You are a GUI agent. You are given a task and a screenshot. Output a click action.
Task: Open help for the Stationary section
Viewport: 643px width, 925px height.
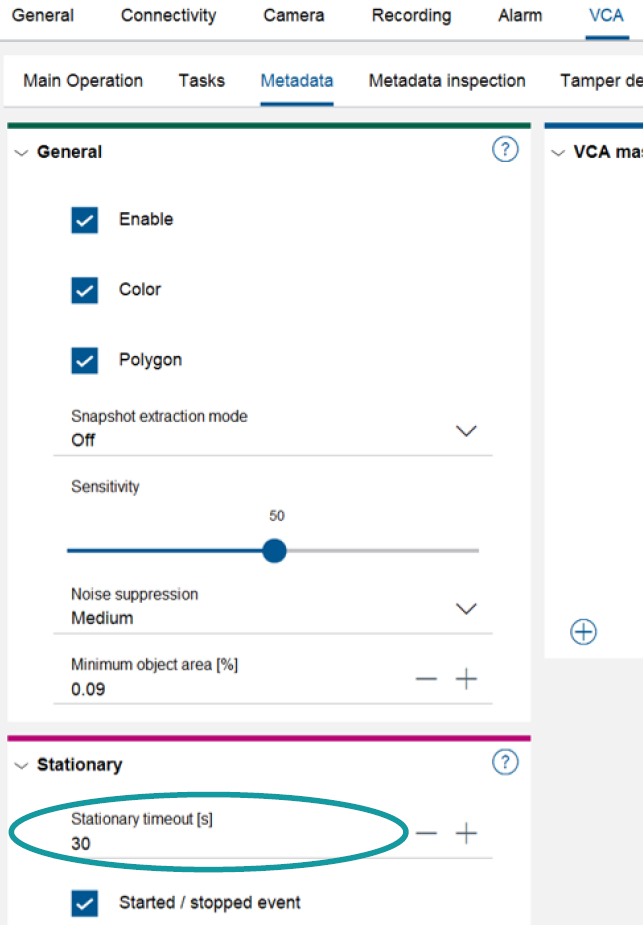(x=506, y=763)
